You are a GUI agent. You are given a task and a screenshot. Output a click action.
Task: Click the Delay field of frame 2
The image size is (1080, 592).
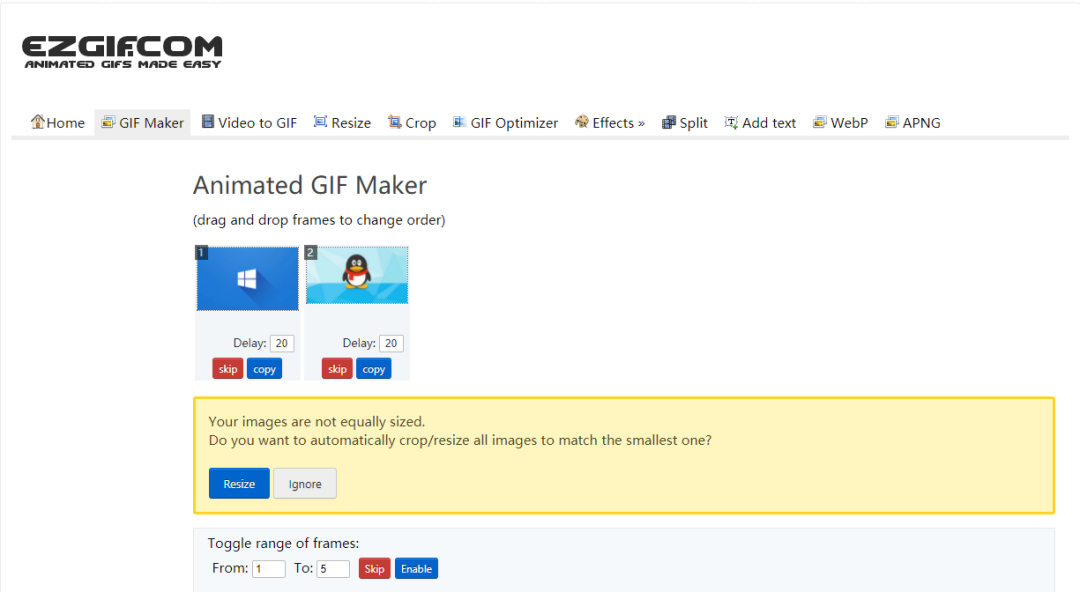click(391, 343)
